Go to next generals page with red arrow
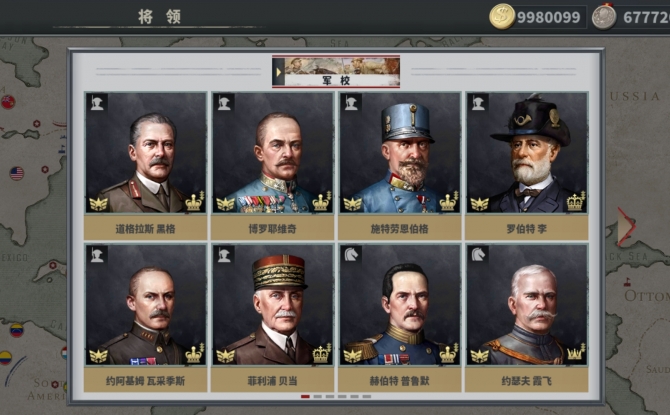The height and width of the screenshot is (415, 670). (626, 227)
